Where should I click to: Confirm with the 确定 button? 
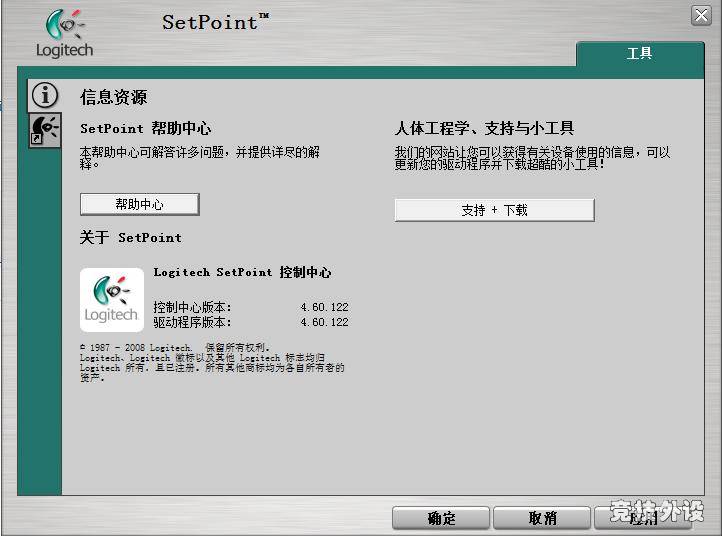point(441,518)
